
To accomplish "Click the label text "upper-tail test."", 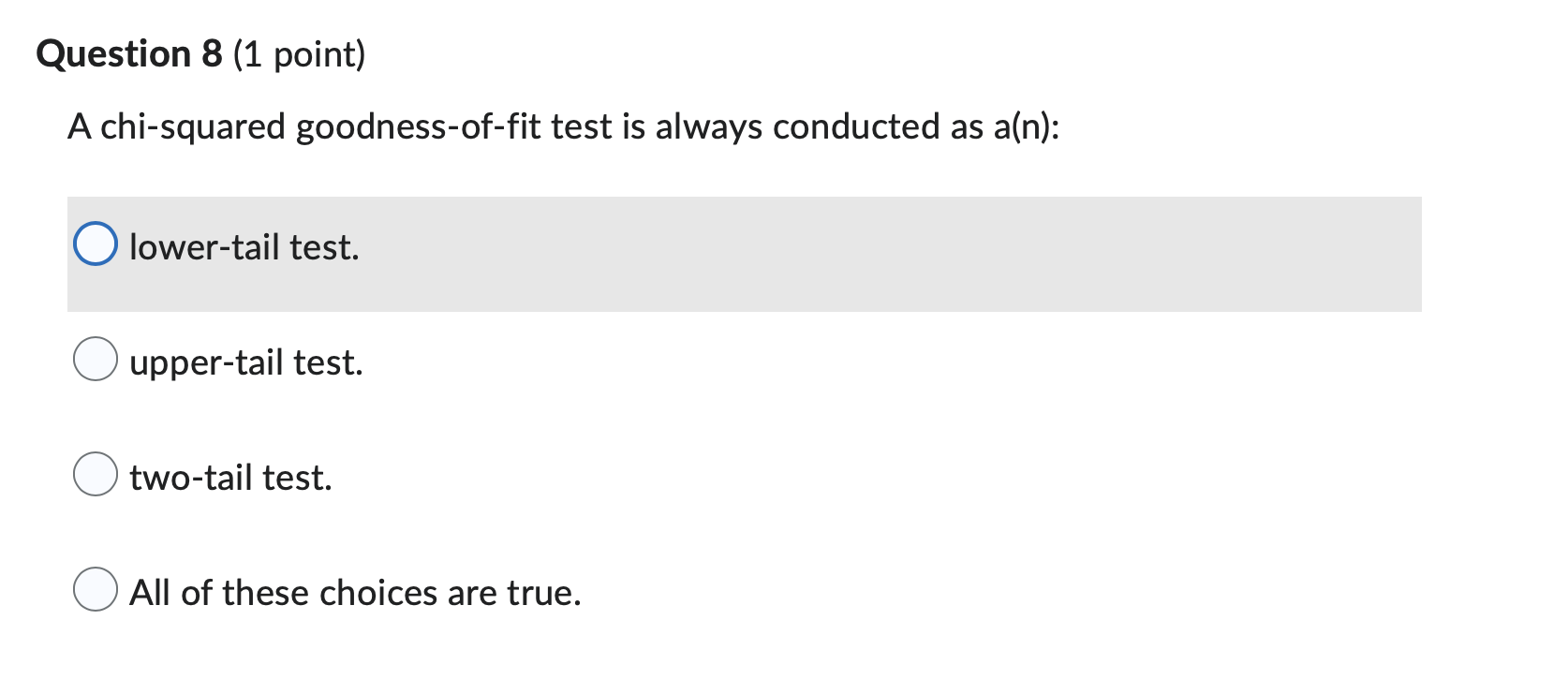I will coord(246,360).
